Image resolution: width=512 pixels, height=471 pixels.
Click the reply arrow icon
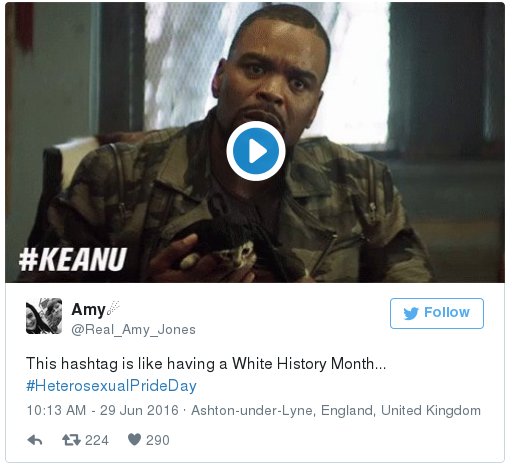coord(35,440)
